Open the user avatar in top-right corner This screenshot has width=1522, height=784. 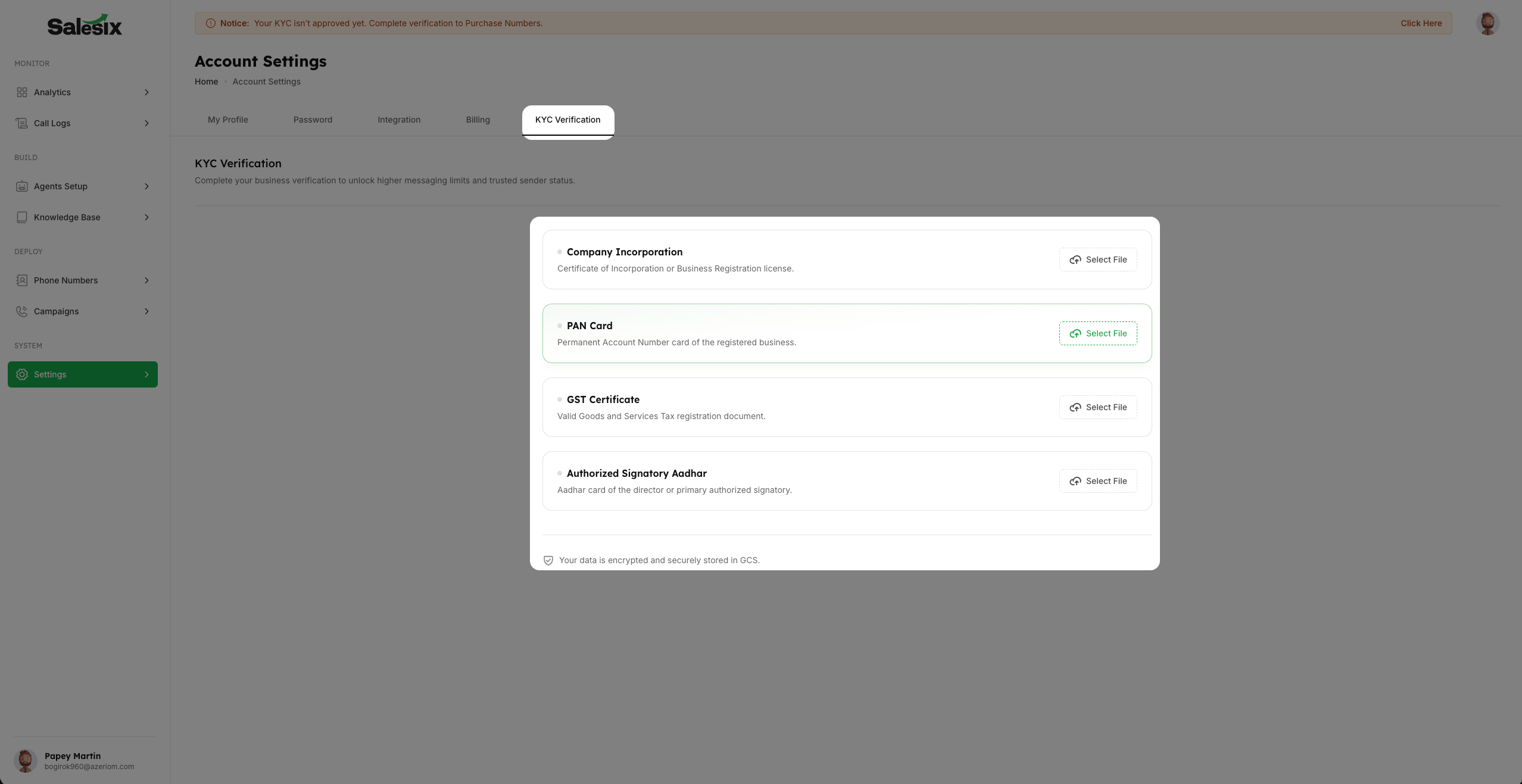tap(1487, 23)
